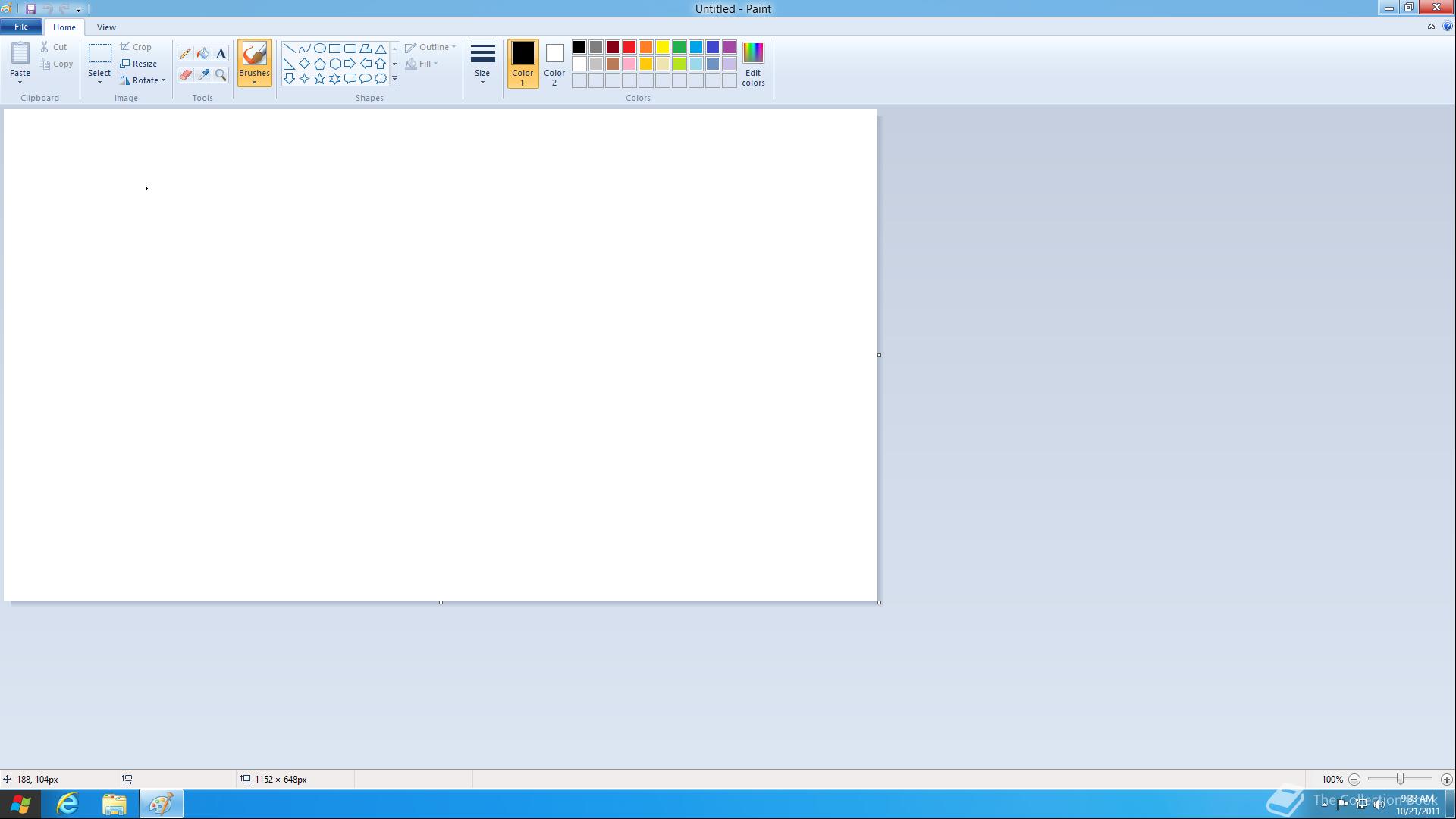1456x819 pixels.
Task: Click the Resize button
Action: click(x=139, y=64)
